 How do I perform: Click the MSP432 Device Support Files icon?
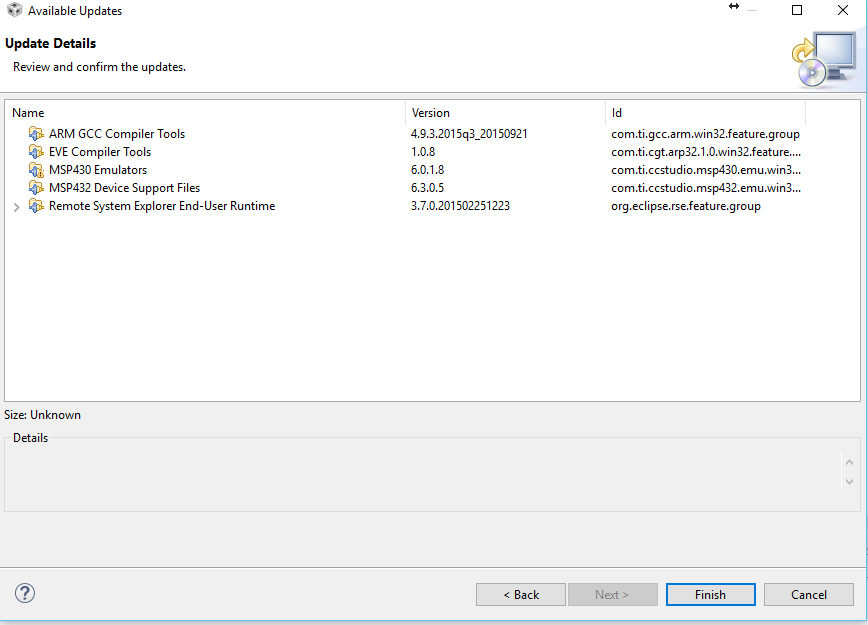[x=36, y=188]
